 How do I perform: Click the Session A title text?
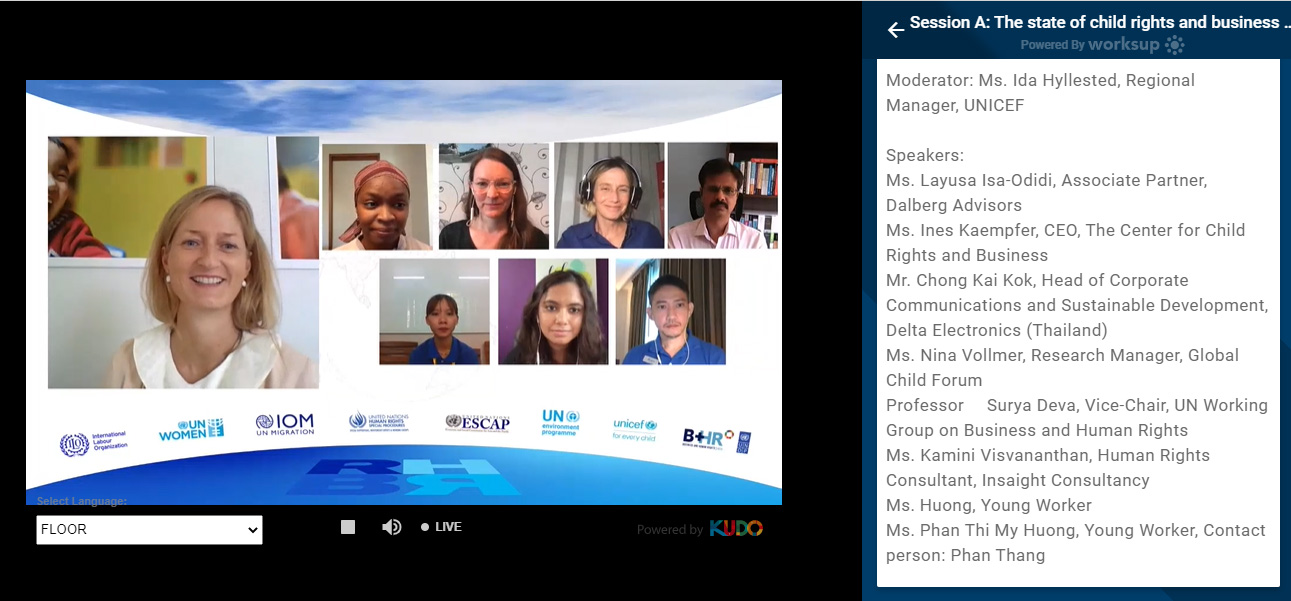click(1094, 22)
